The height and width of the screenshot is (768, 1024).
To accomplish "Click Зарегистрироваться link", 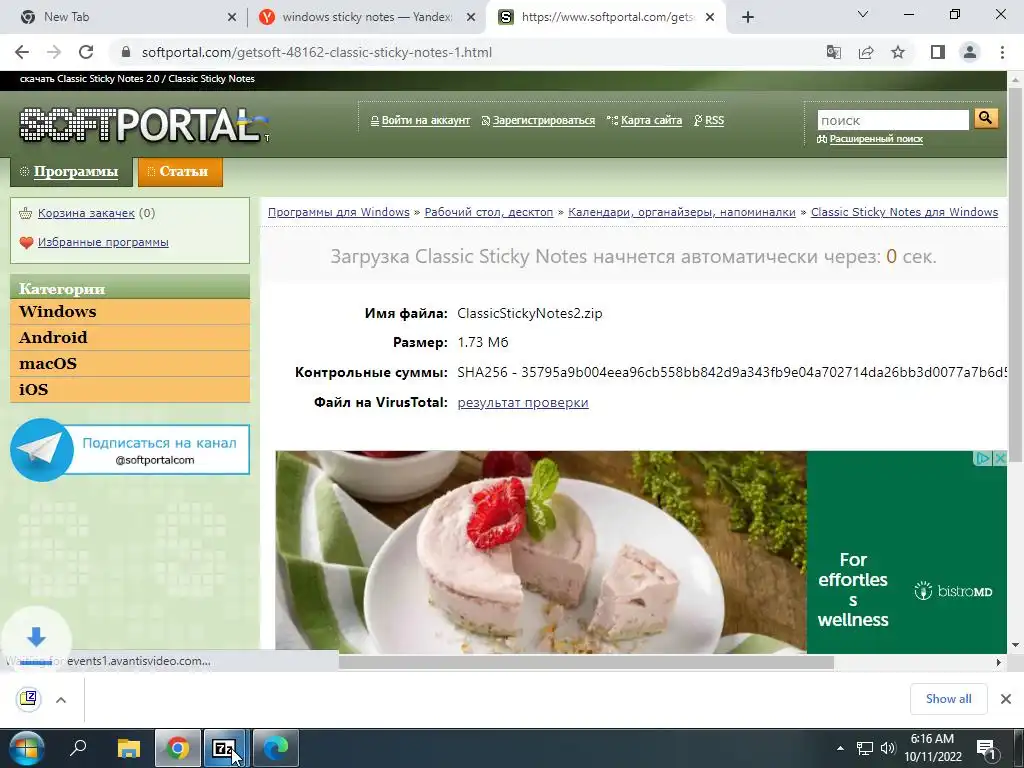I will [x=543, y=120].
